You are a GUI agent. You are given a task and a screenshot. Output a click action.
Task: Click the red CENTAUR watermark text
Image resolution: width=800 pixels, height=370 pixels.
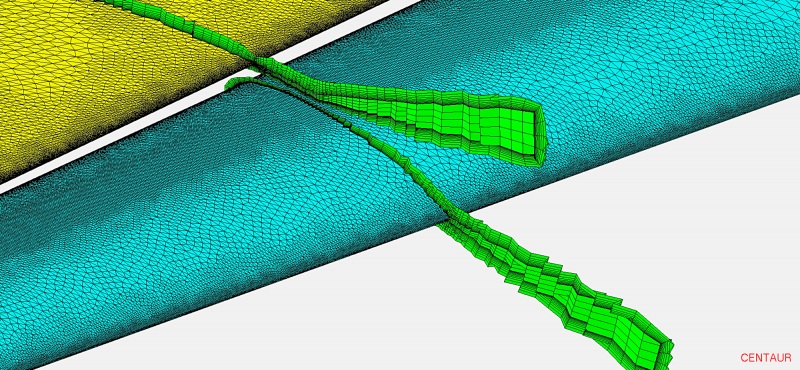coord(766,357)
